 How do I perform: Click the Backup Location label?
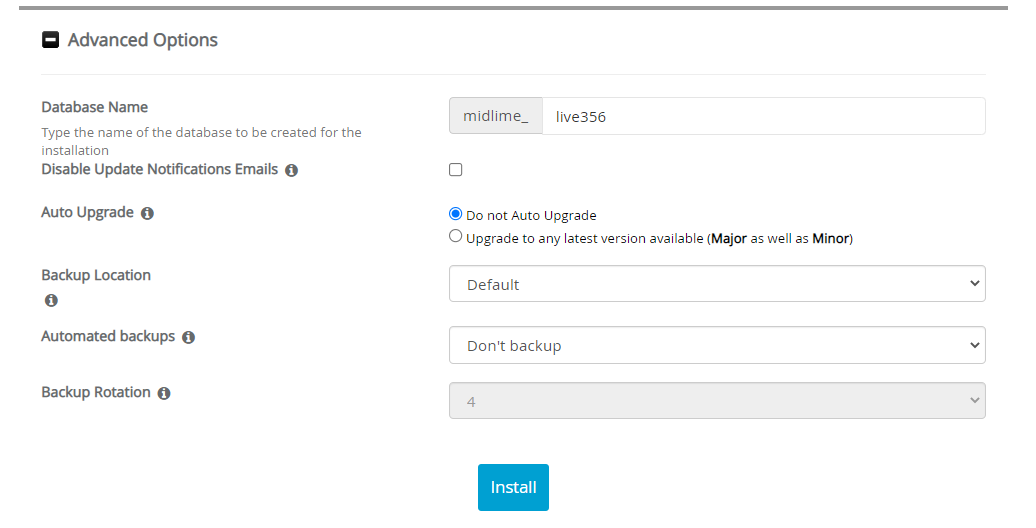coord(96,275)
